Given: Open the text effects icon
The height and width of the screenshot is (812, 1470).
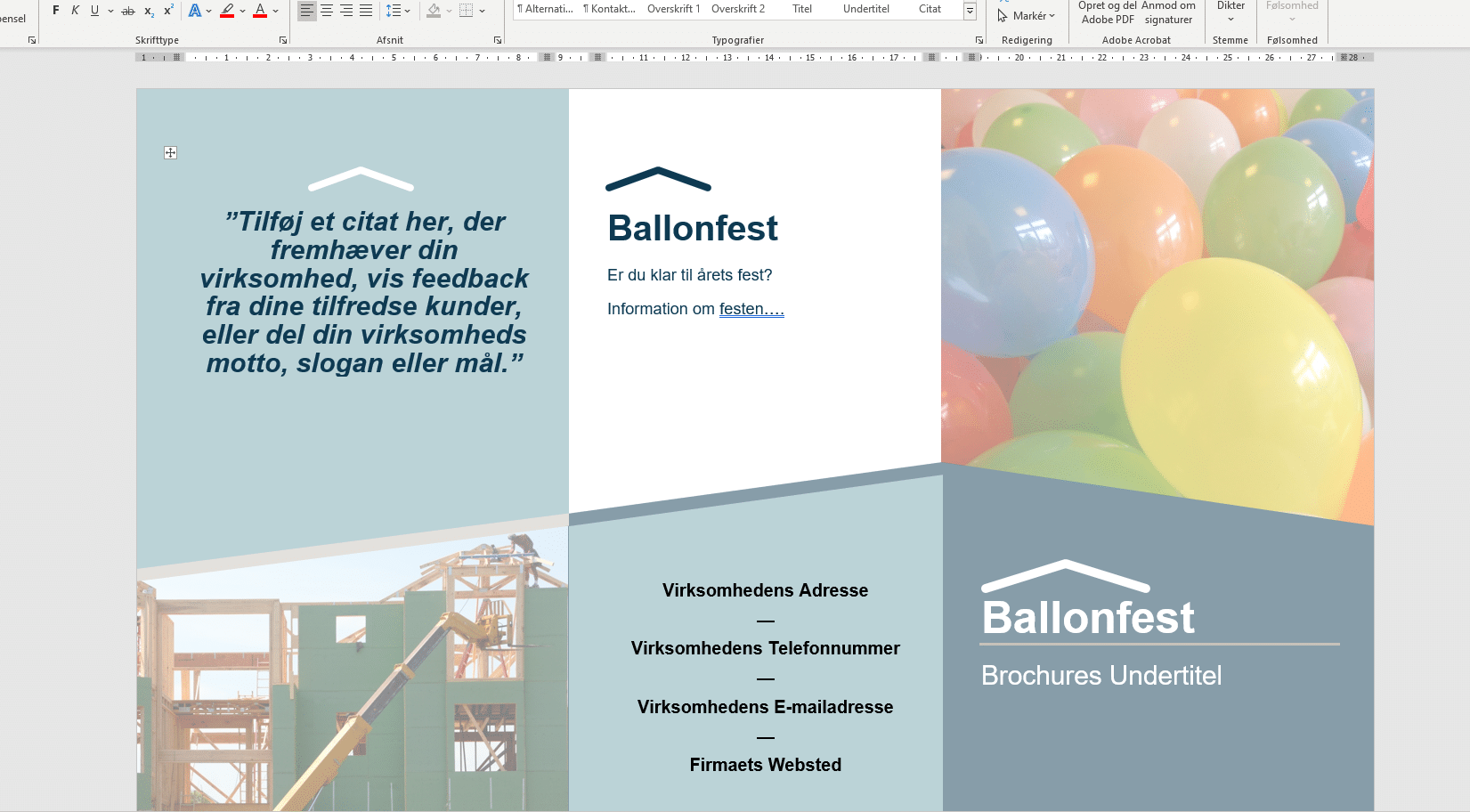Looking at the screenshot, I should point(195,10).
